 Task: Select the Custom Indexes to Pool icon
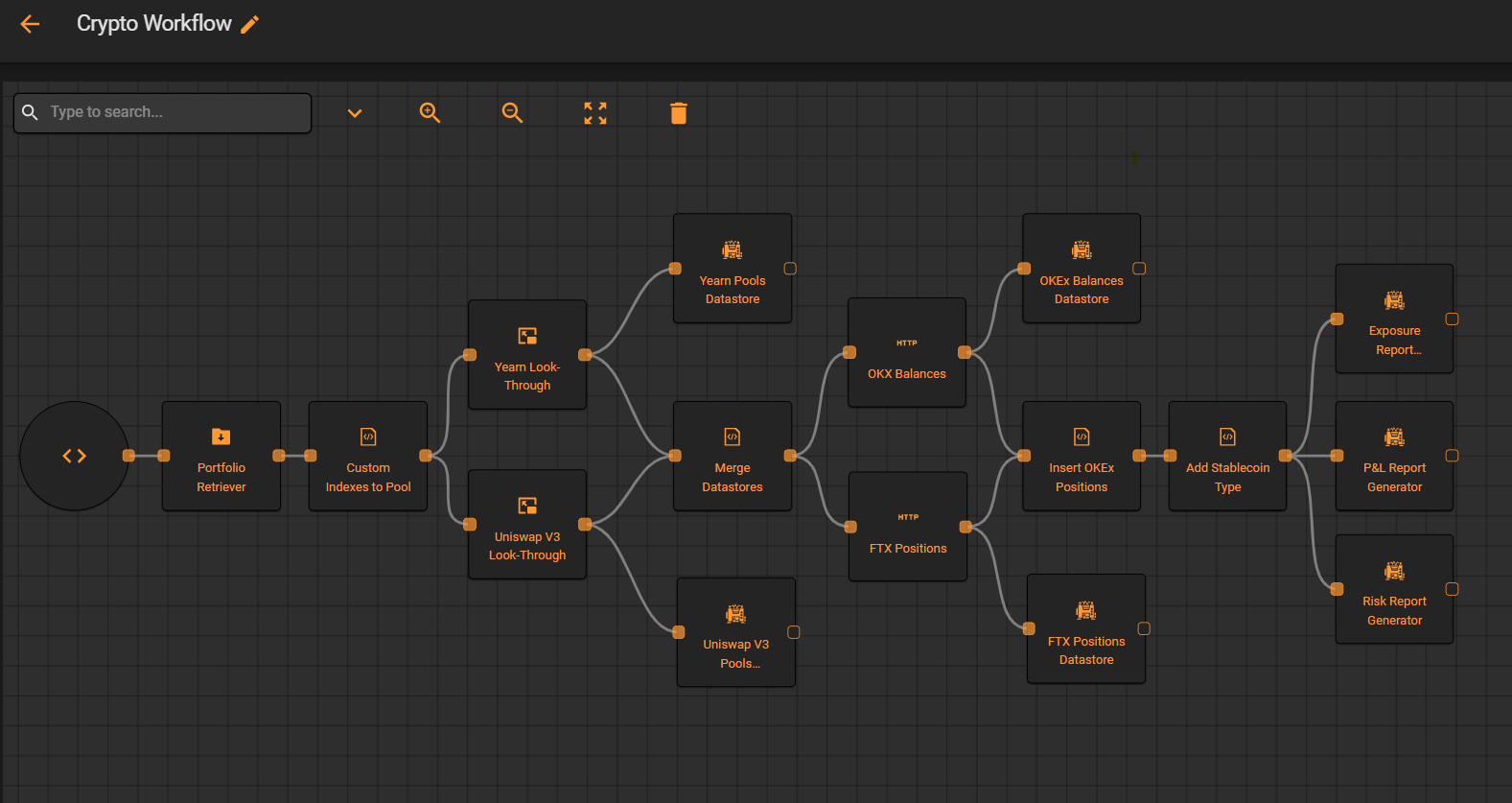pos(368,437)
